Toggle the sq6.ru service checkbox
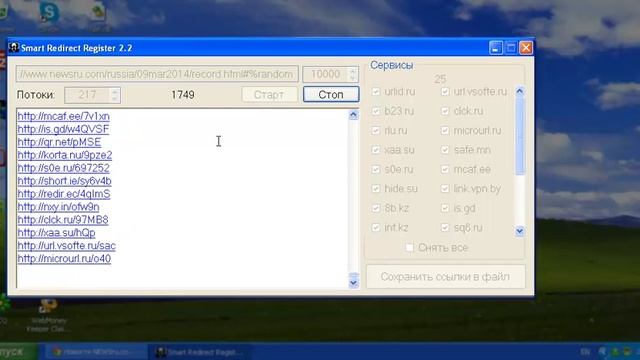 (445, 227)
